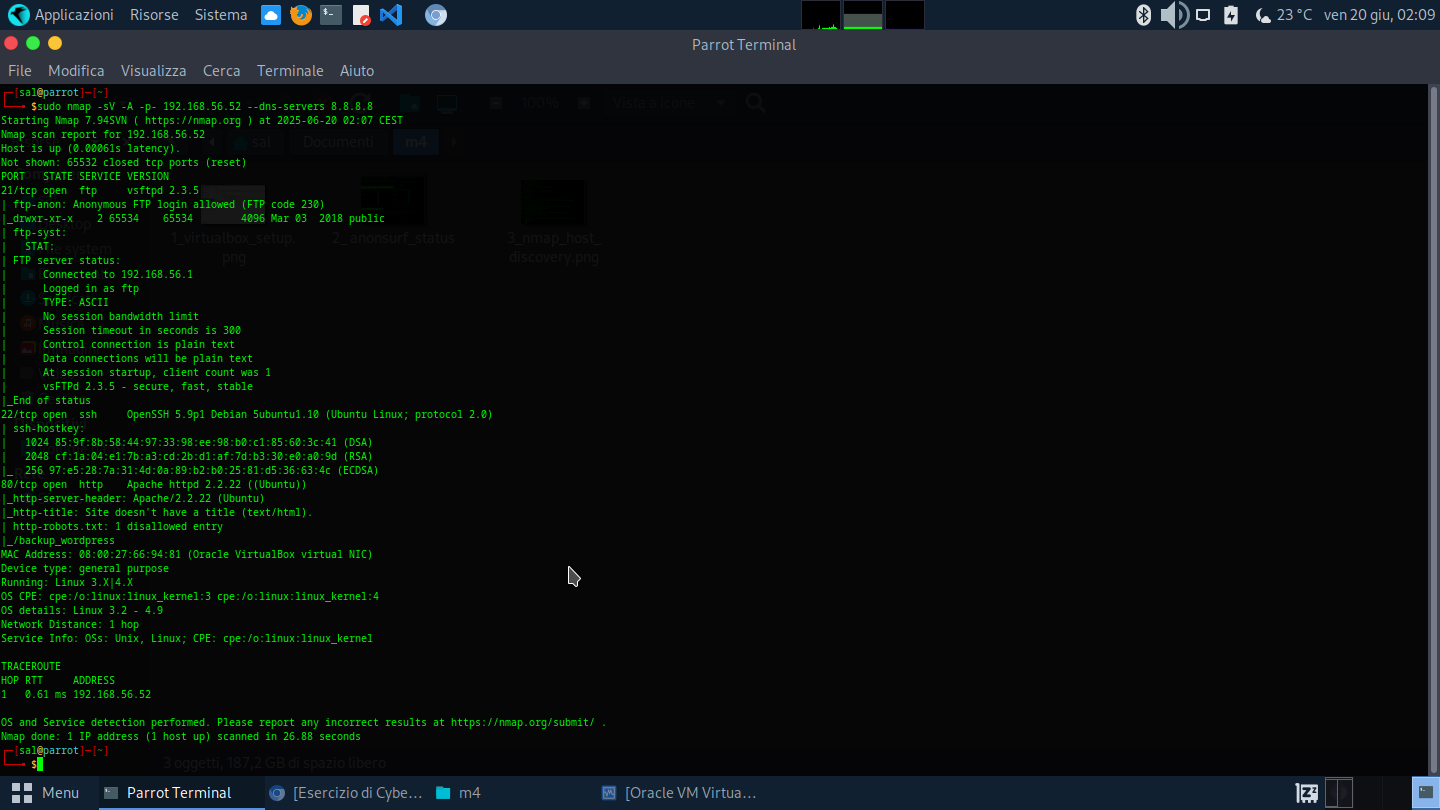The height and width of the screenshot is (810, 1440).
Task: Open the Cerca menu
Action: (x=221, y=70)
